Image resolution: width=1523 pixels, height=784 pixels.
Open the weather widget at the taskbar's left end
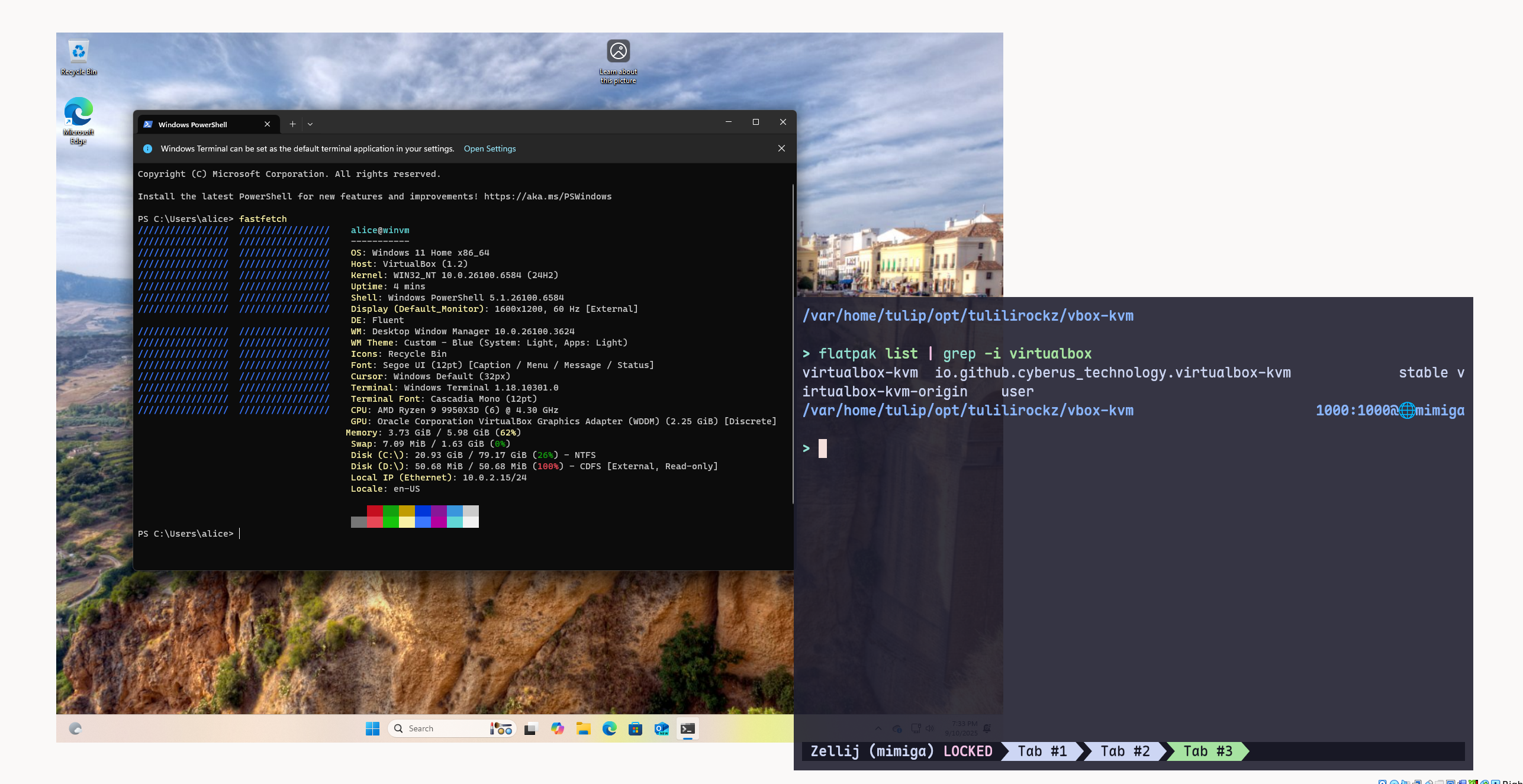[75, 728]
